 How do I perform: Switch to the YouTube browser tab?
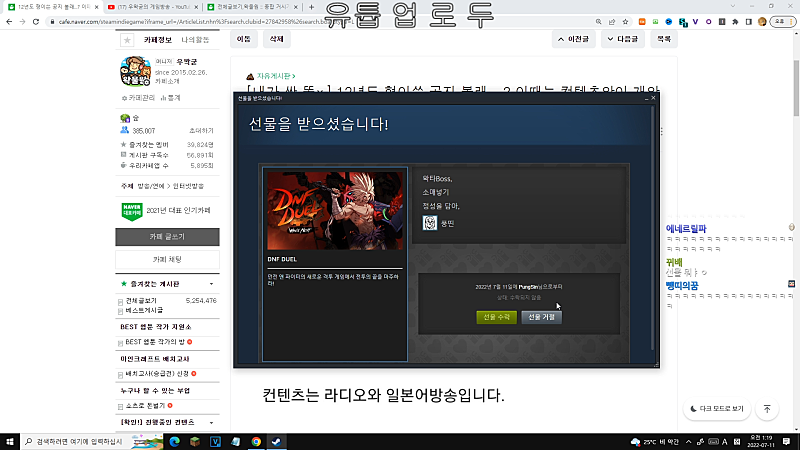click(x=153, y=7)
